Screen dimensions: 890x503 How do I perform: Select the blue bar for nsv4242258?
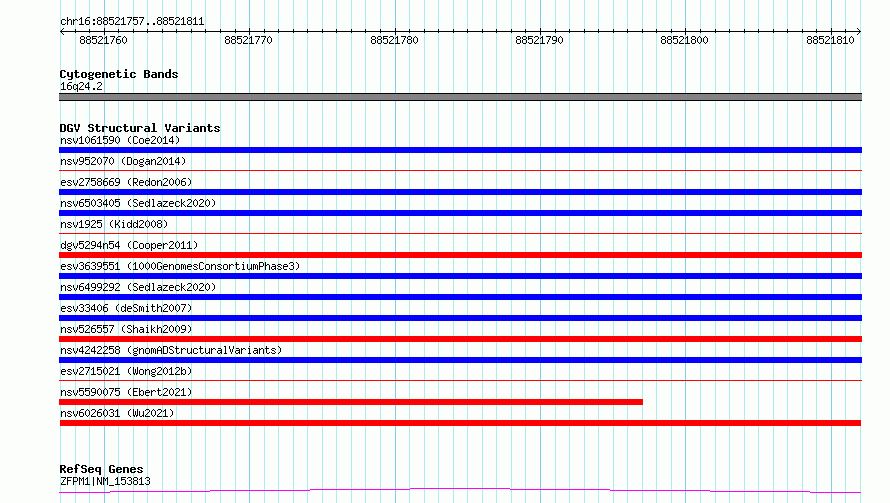pyautogui.click(x=460, y=360)
